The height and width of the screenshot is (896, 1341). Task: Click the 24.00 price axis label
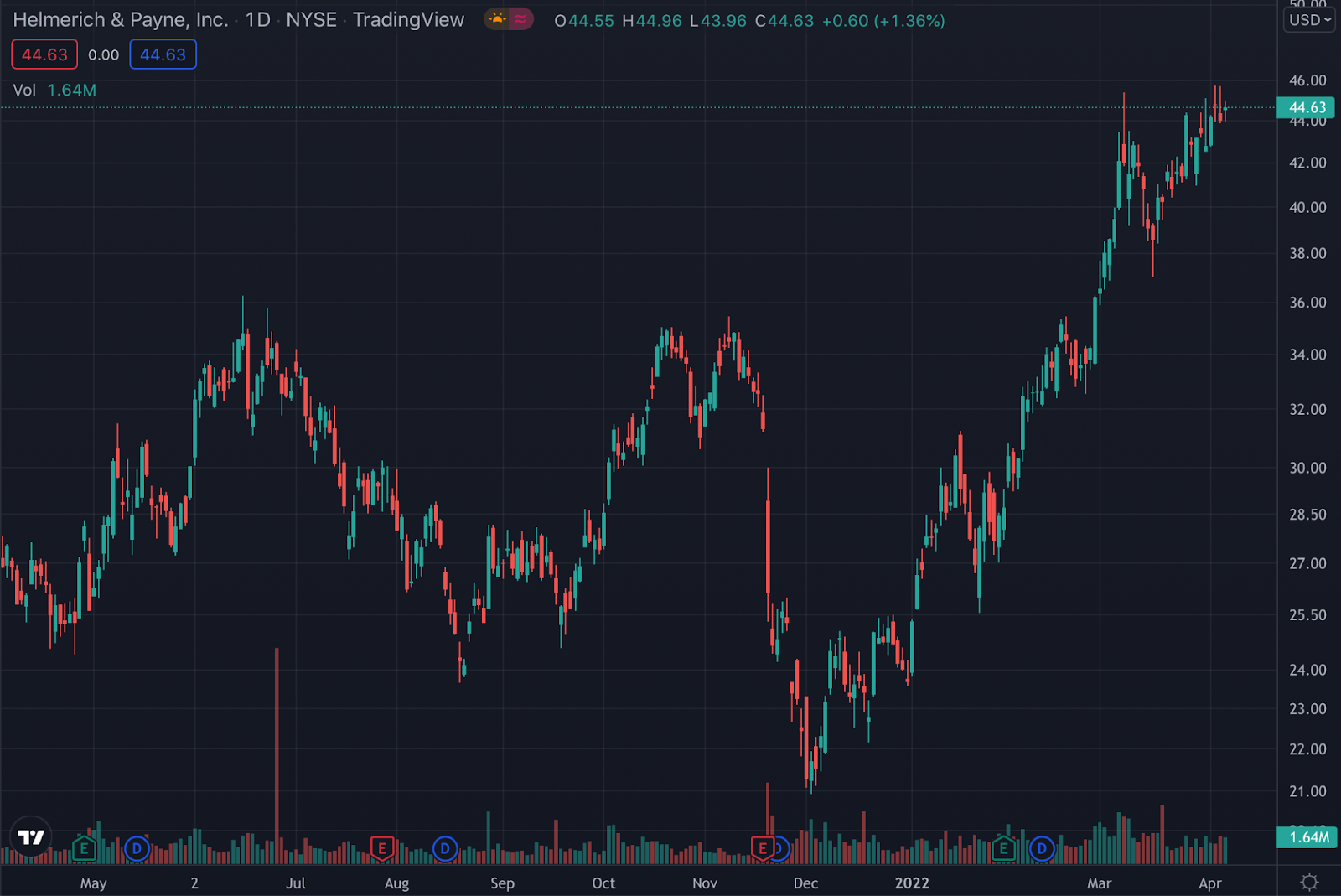pos(1307,670)
